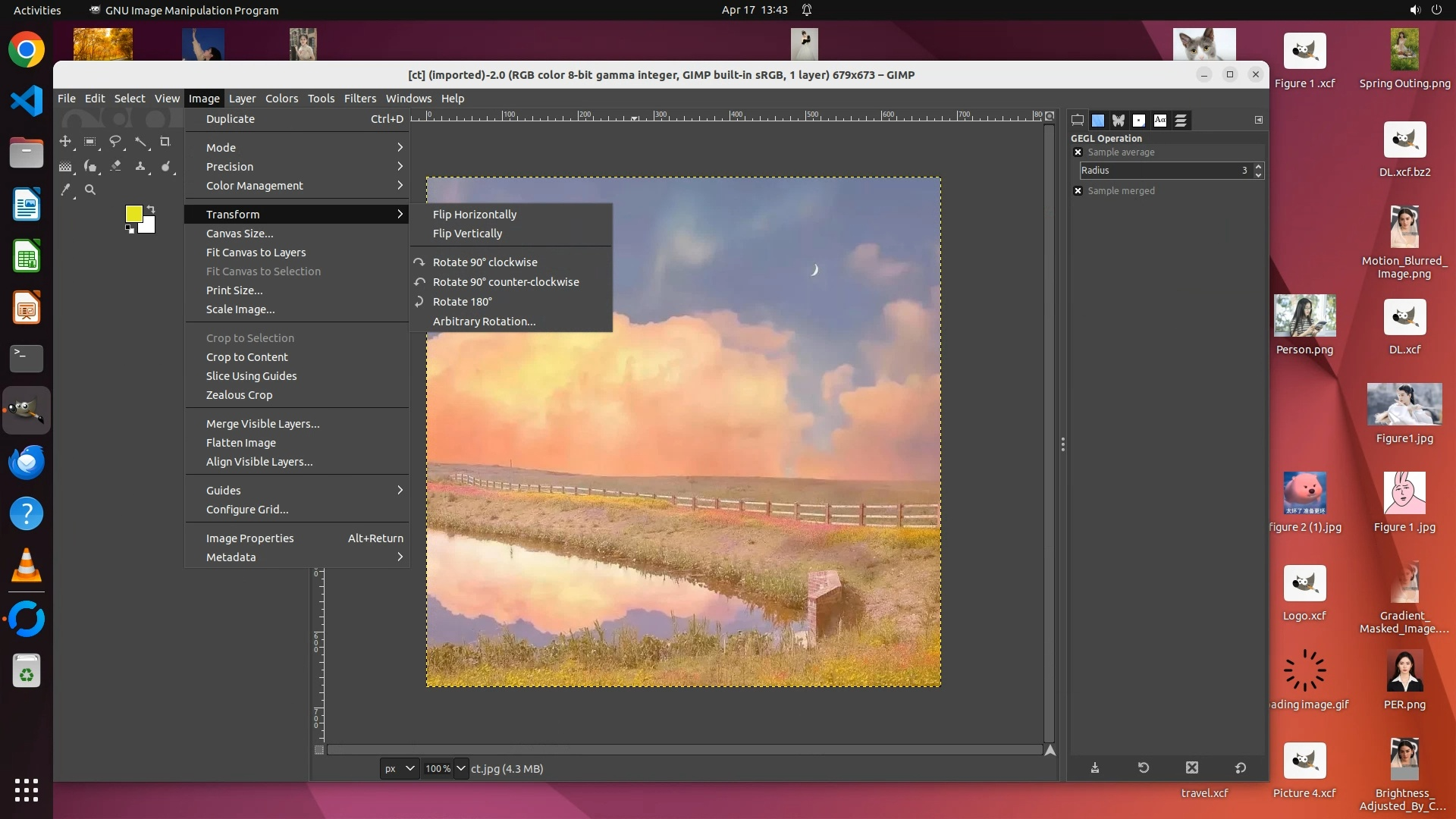Choose Flip Horizontally from Transform submenu
The width and height of the screenshot is (1456, 819).
[x=474, y=215]
